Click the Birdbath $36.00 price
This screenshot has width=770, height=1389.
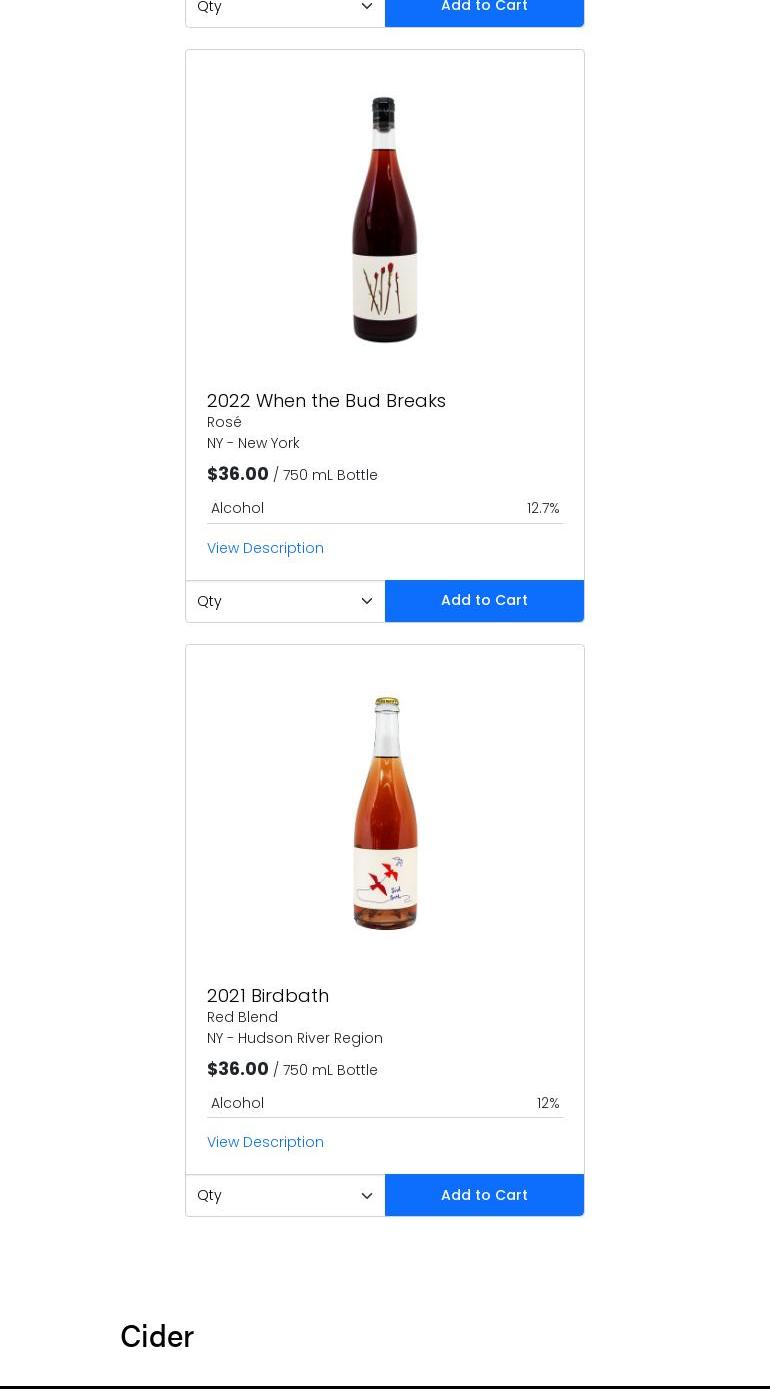tap(238, 1069)
